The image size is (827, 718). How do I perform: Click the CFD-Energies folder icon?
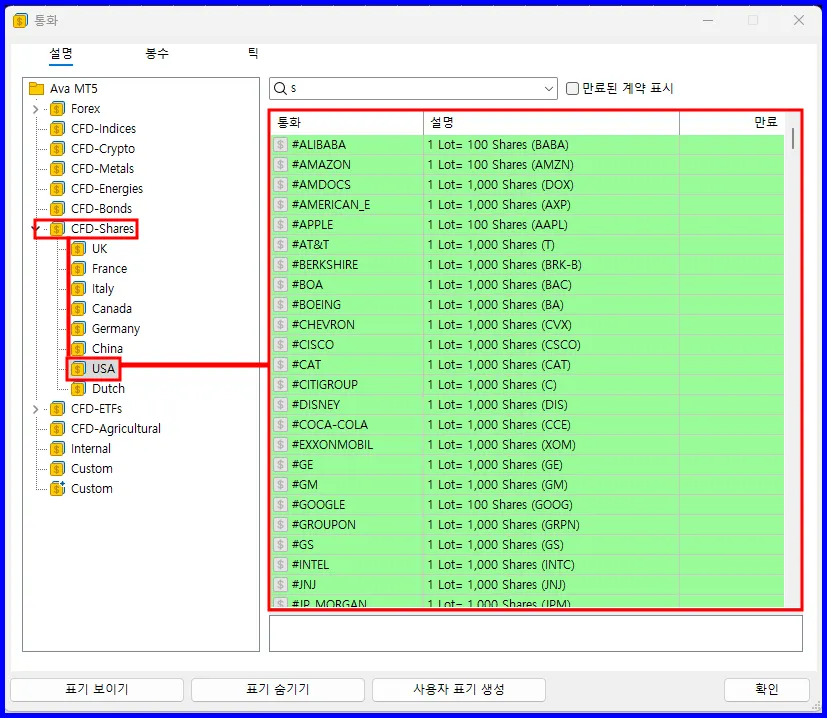point(57,189)
